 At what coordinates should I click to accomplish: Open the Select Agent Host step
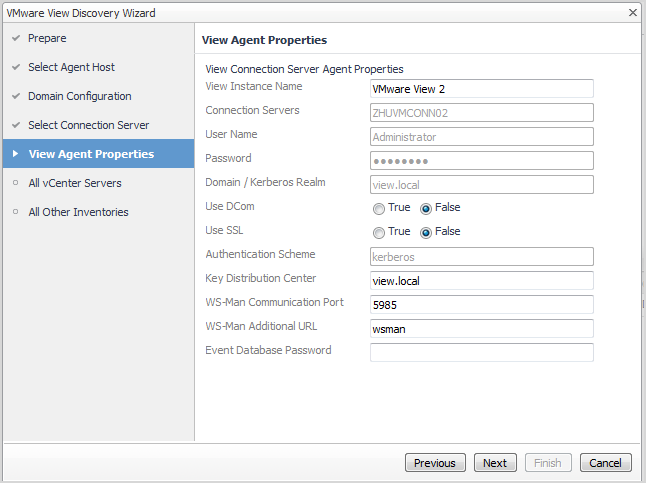click(71, 67)
